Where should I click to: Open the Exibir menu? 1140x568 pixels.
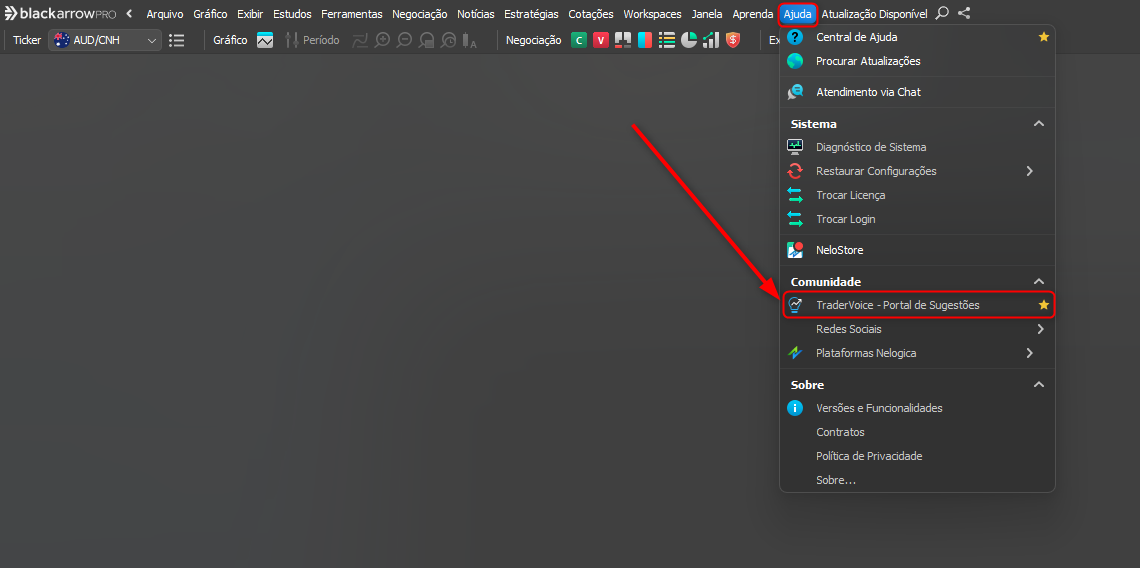tap(250, 14)
